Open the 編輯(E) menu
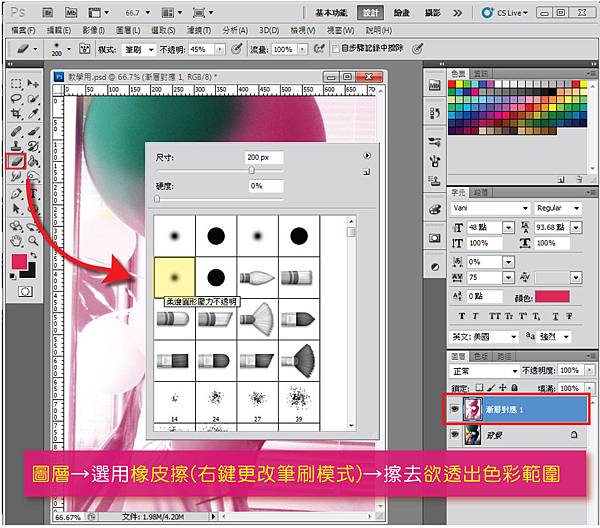This screenshot has height=528, width=600. 59,30
